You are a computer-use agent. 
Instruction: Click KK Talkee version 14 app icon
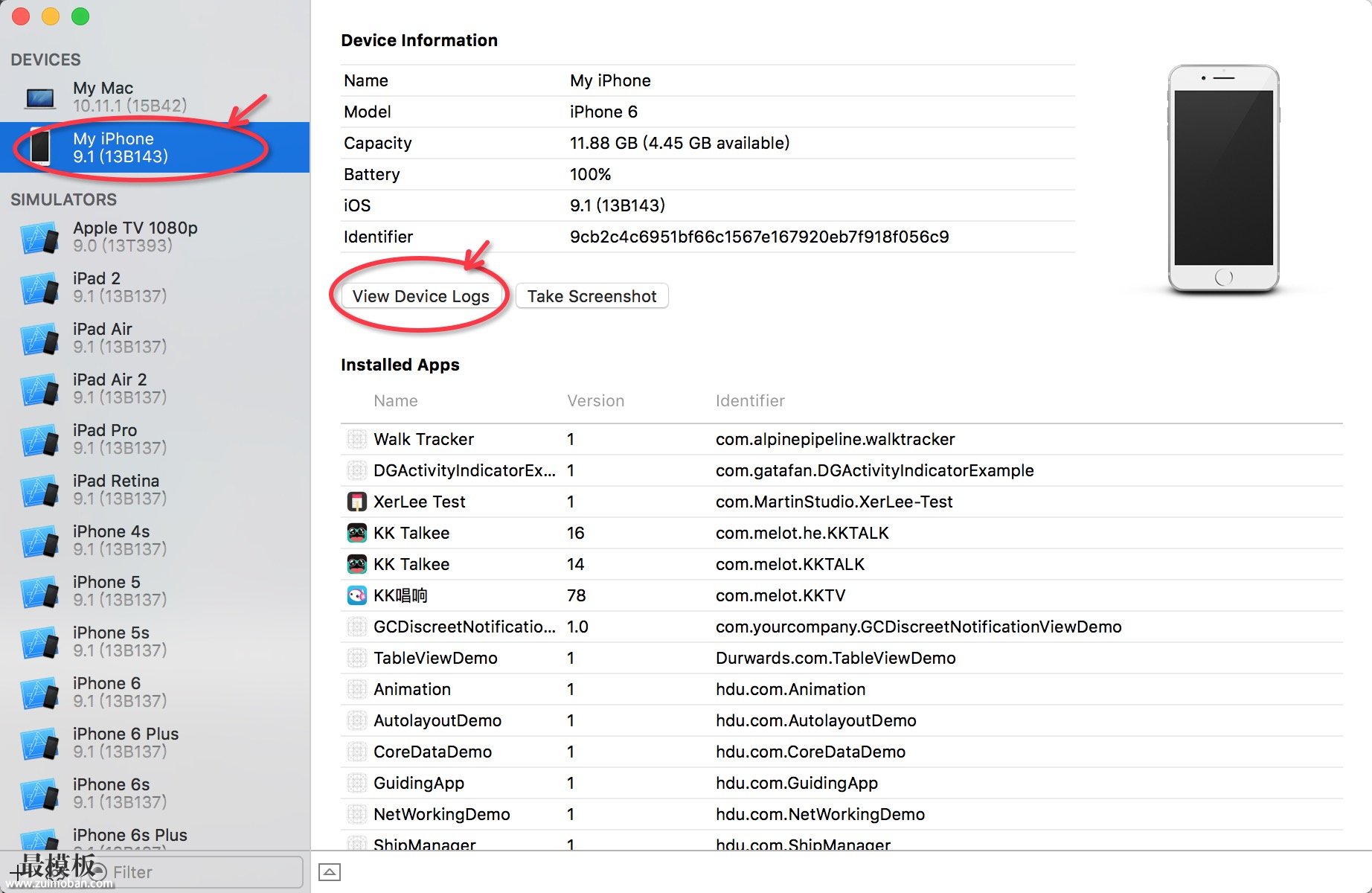click(357, 564)
